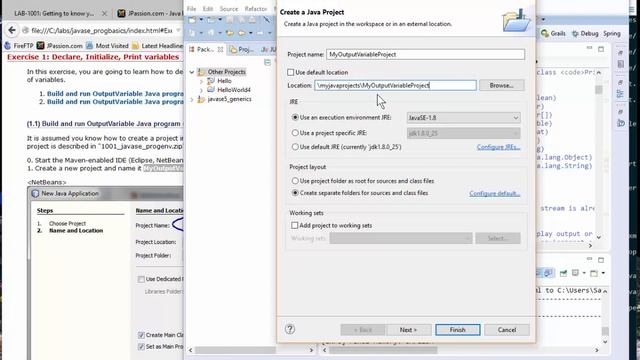Viewport: 640px width, 360px height.
Task: Open Eclipse Refactor menu
Action: pyautogui.click(x=256, y=9)
